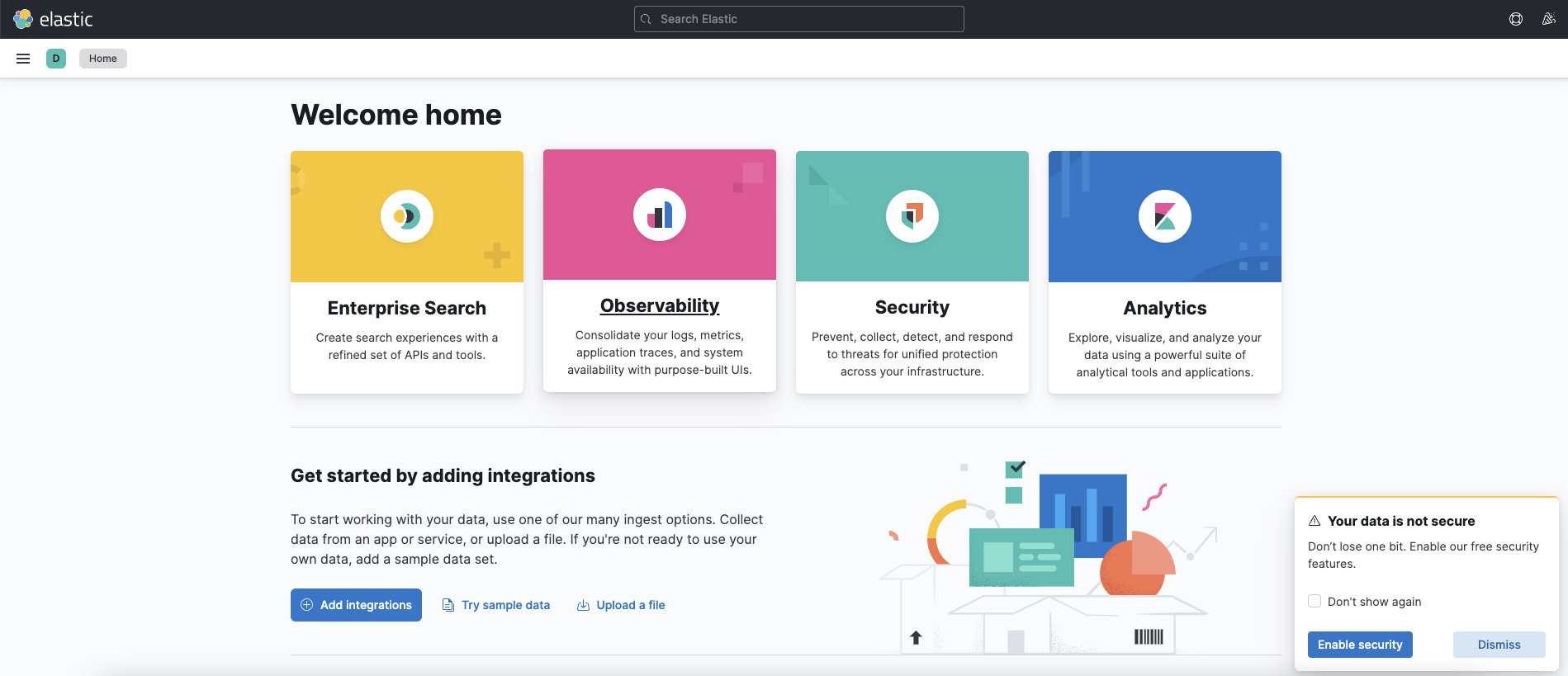The width and height of the screenshot is (1568, 676).
Task: Click the magnifier icon in search bar
Action: pyautogui.click(x=647, y=19)
